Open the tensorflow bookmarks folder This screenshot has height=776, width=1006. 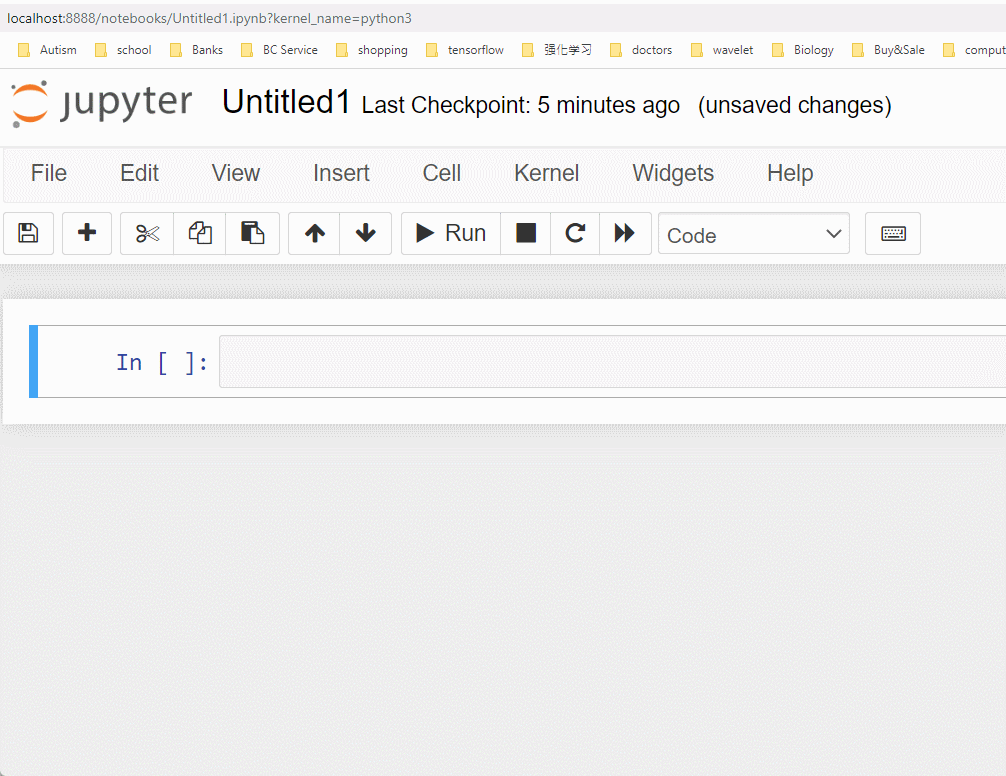[x=465, y=50]
